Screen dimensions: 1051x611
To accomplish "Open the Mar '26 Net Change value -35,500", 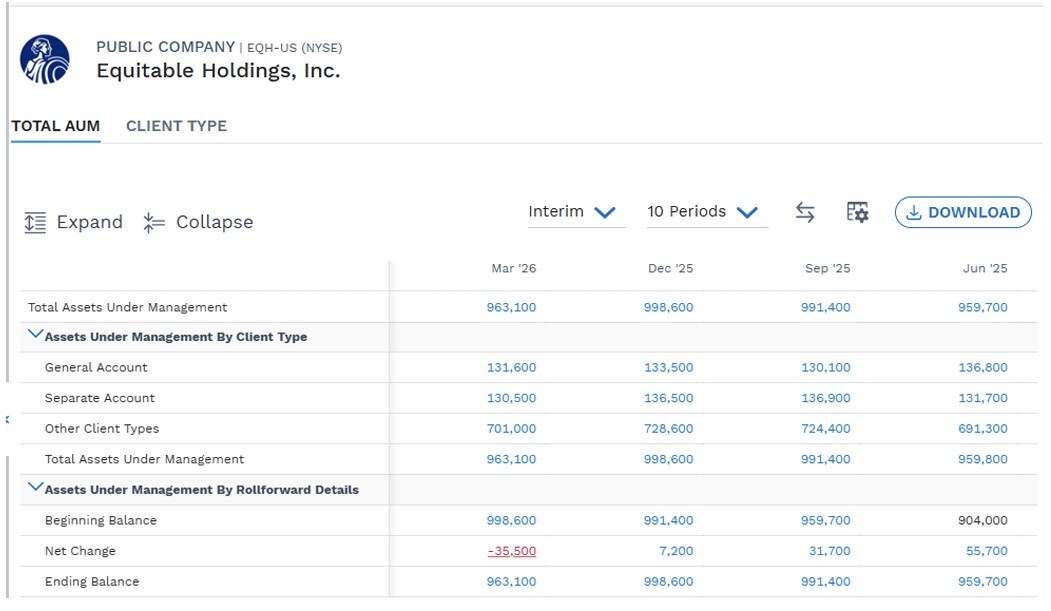I will pos(511,551).
